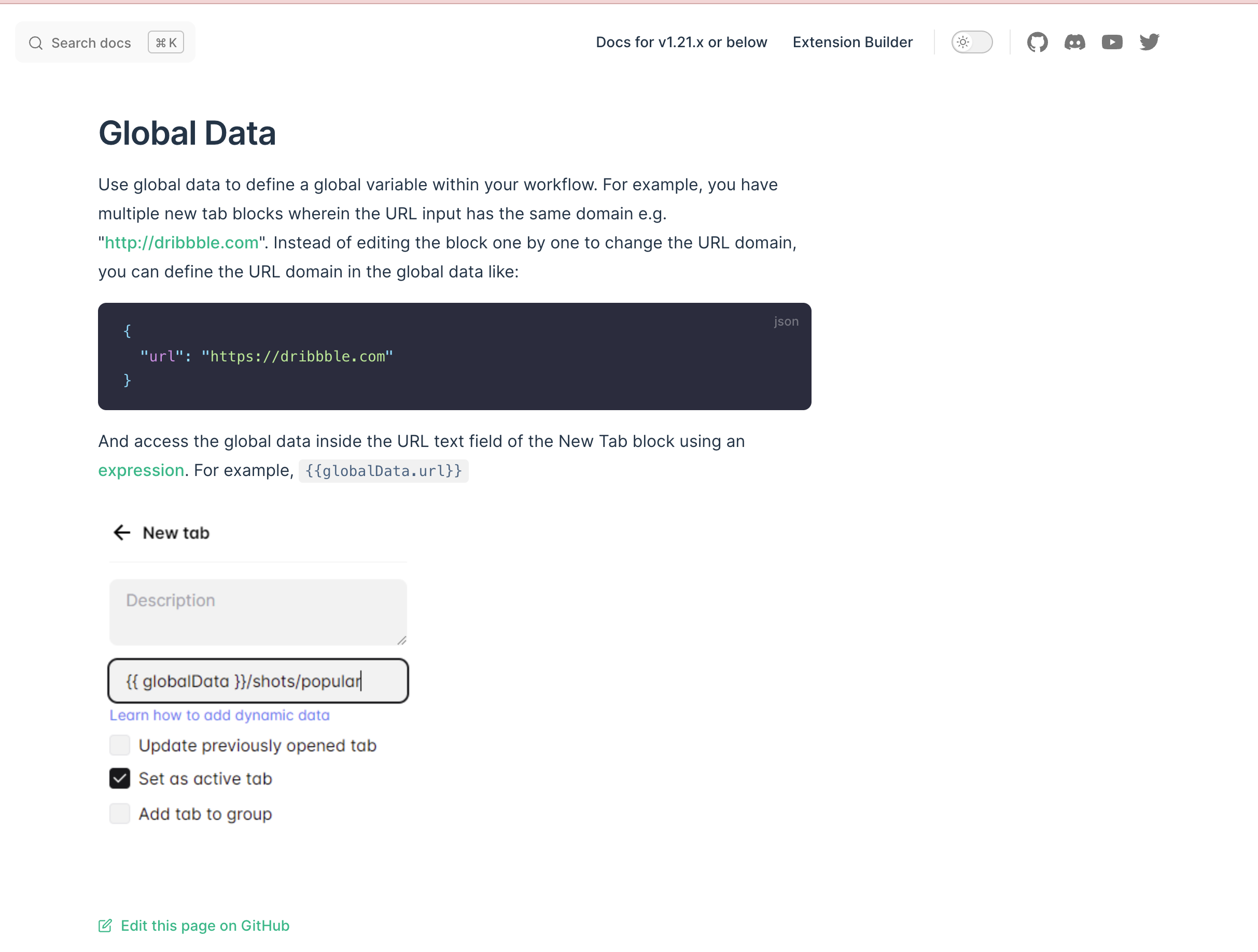Open the expression documentation link

coord(141,470)
